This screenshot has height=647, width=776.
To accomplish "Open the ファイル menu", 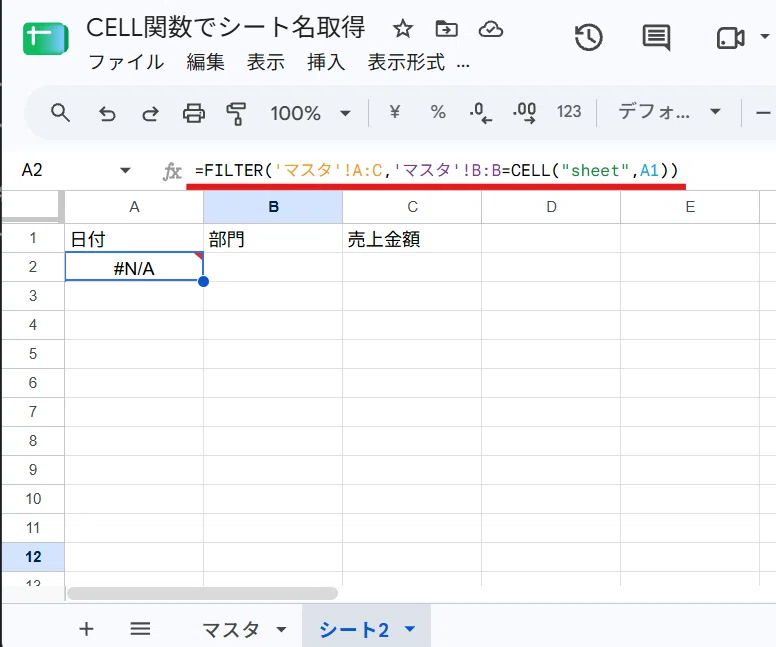I will 126,63.
